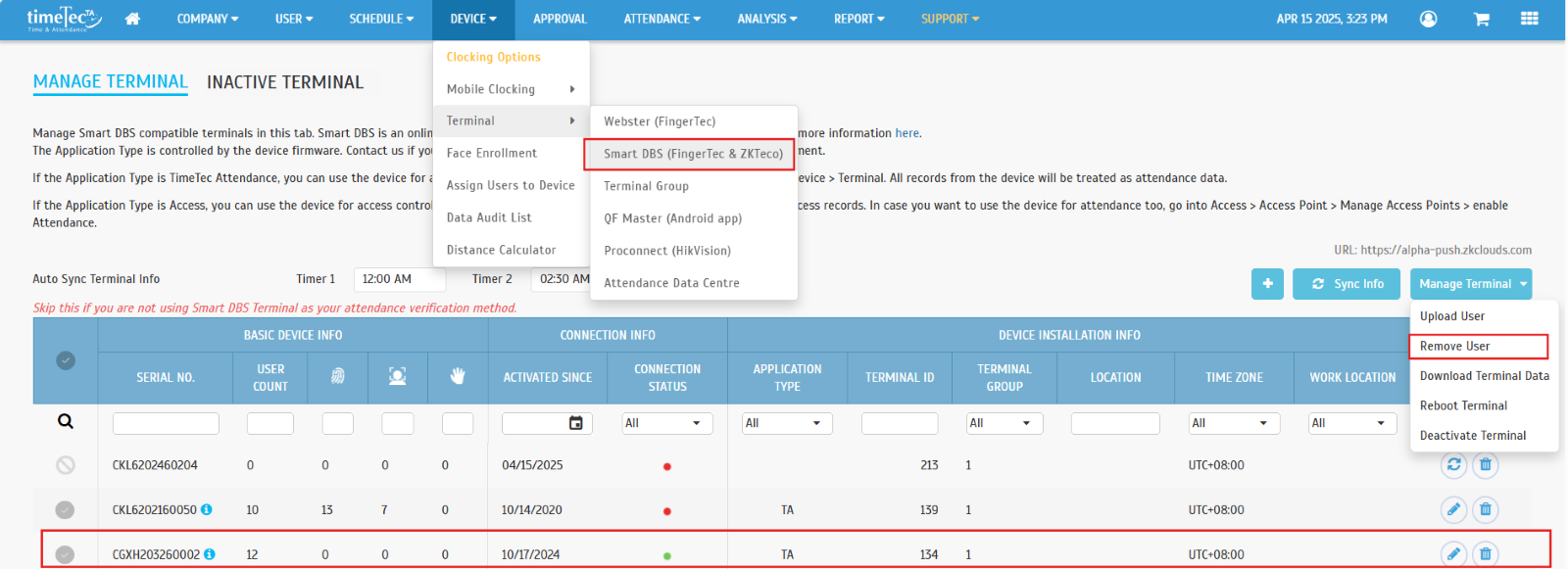Choose Smart DBS (FingerTec & ZKTeco) entry

[694, 154]
